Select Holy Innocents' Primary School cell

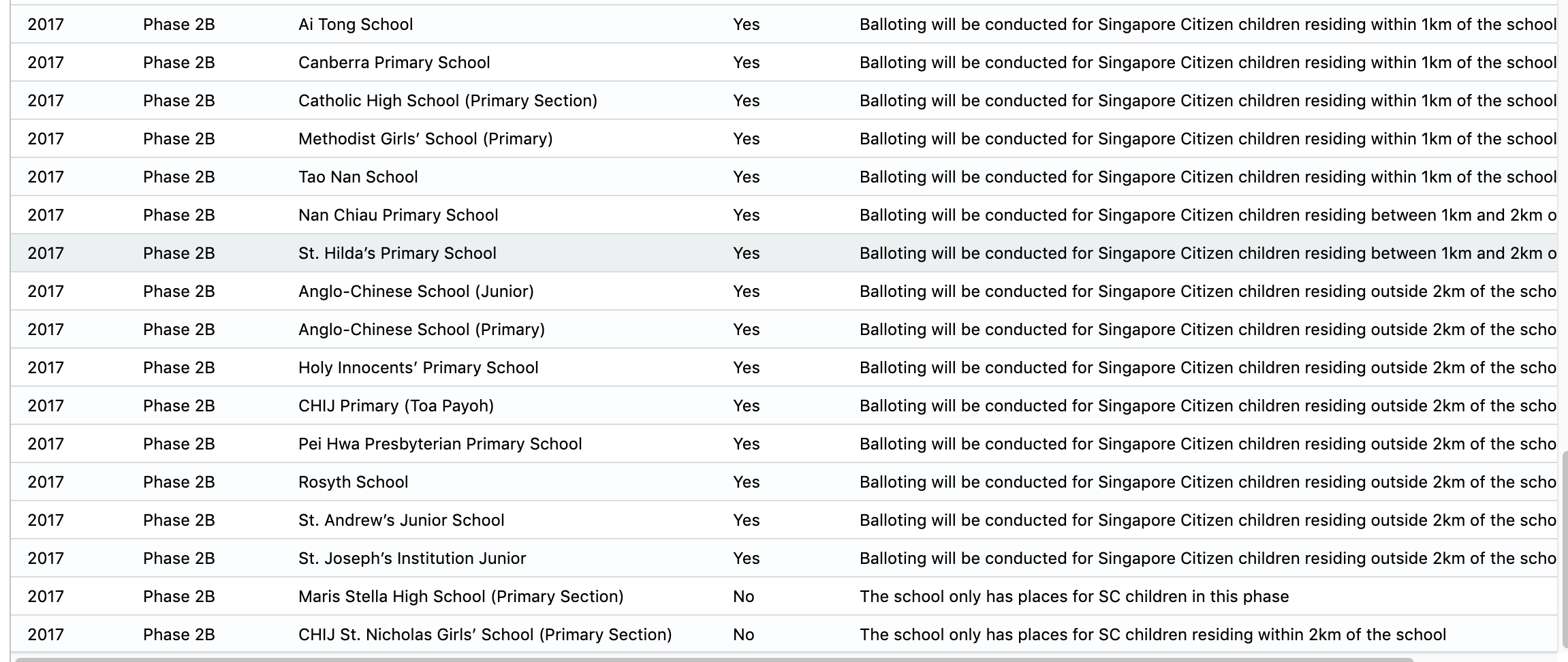point(418,368)
